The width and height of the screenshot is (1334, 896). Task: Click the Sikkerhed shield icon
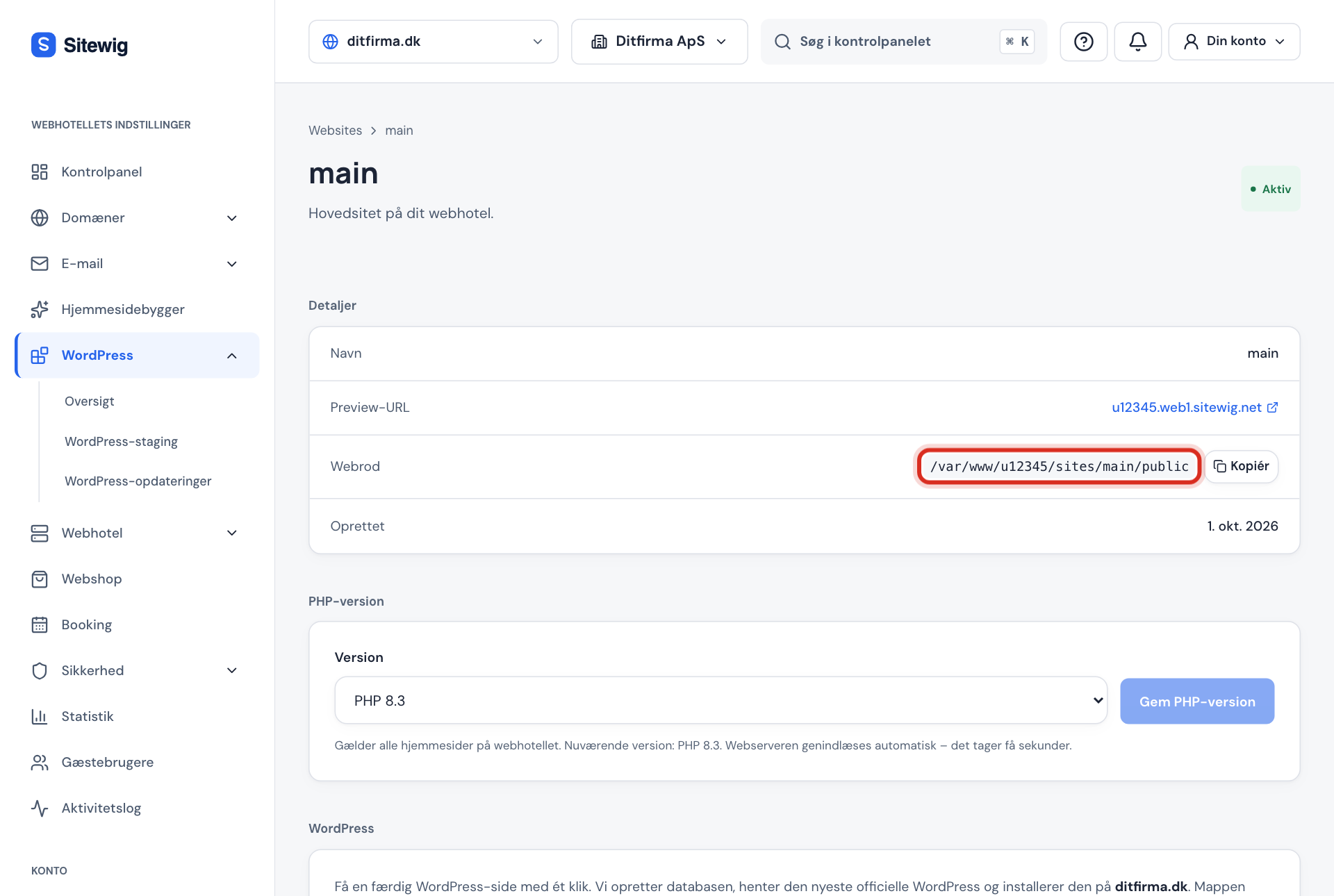(x=40, y=670)
